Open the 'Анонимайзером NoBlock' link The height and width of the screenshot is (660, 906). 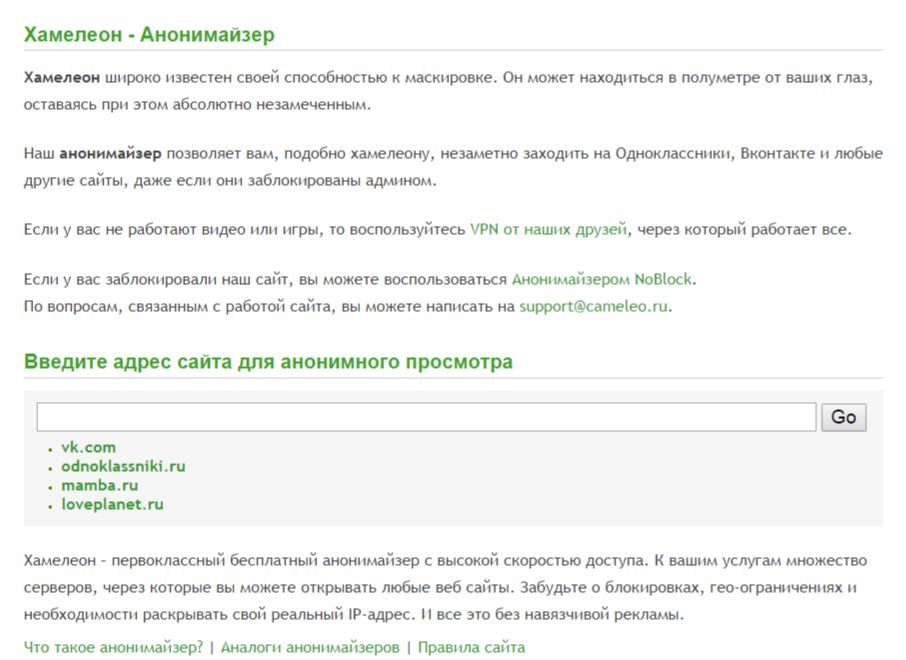pyautogui.click(x=601, y=279)
